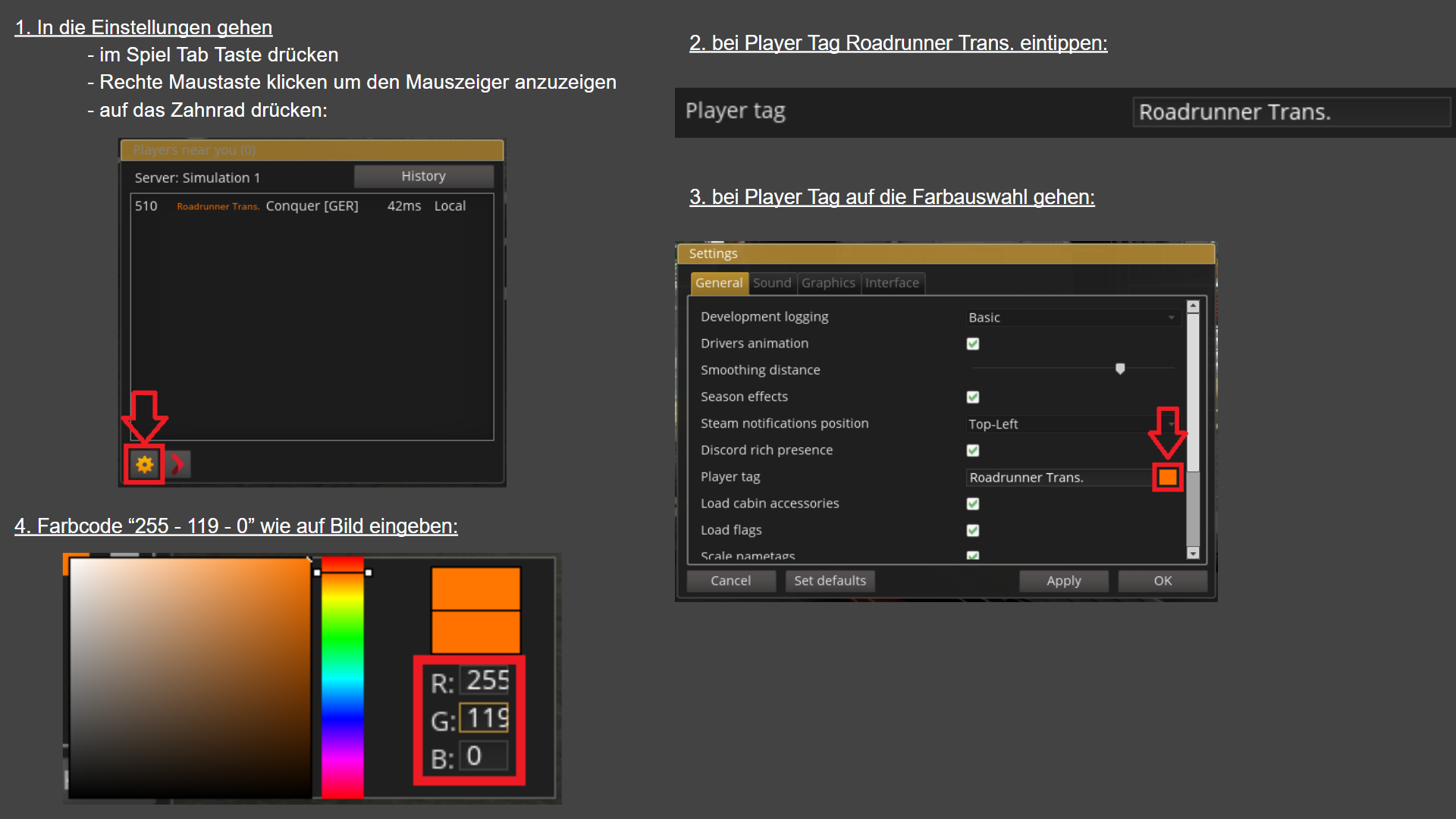The image size is (1456, 819).
Task: Click the red arrow icon beside gear
Action: tap(177, 464)
